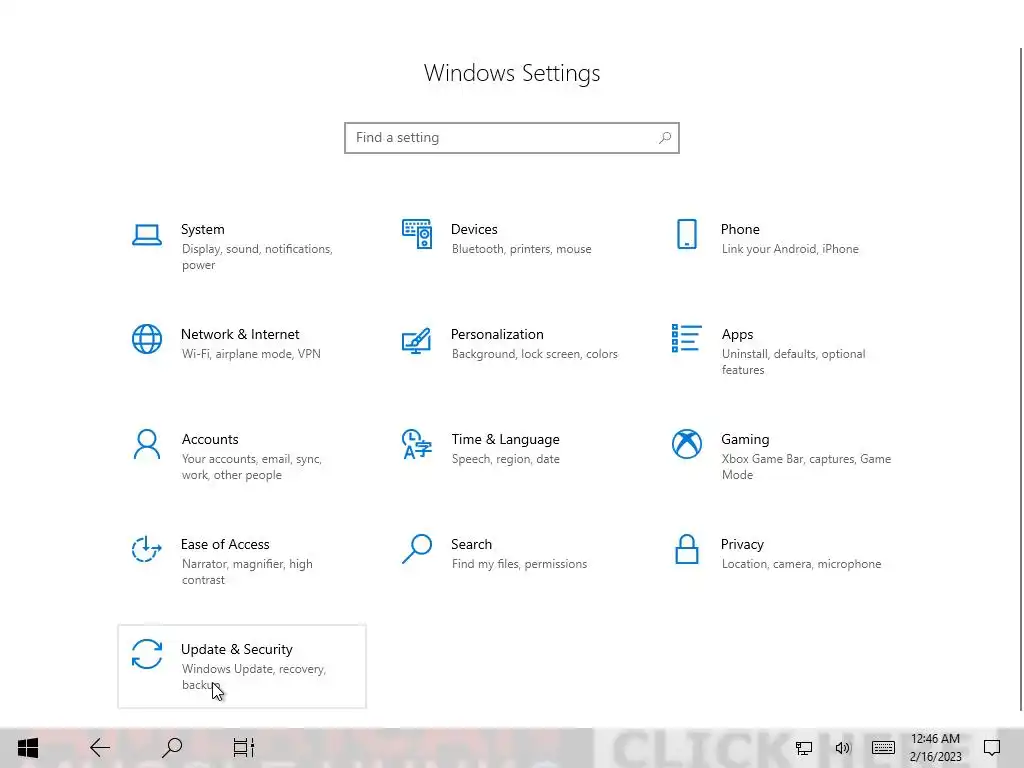The height and width of the screenshot is (768, 1024).
Task: Open the Gaming settings title
Action: [745, 440]
